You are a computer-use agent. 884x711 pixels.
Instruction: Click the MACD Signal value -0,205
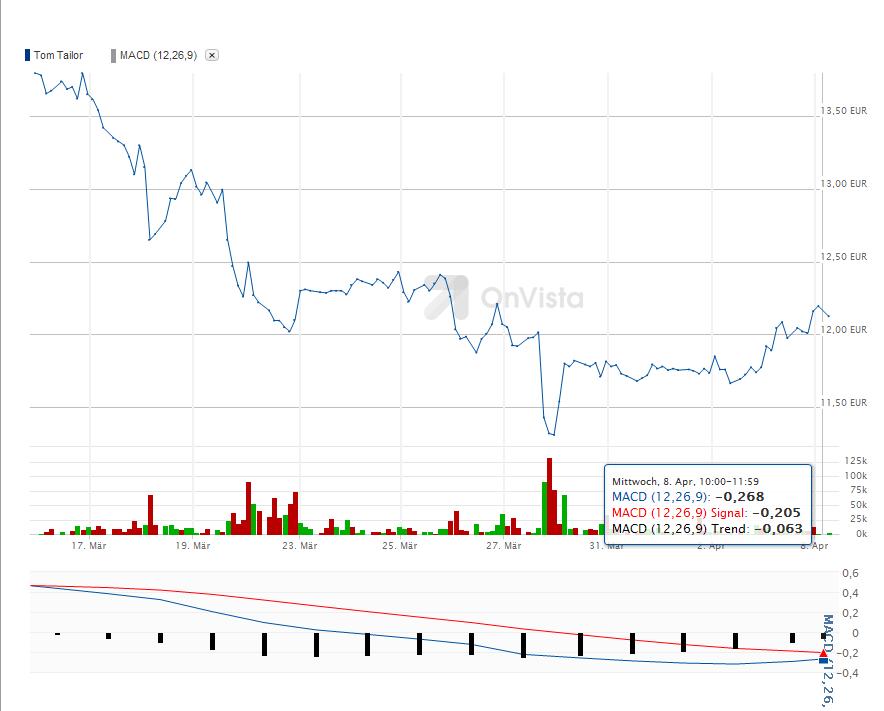pyautogui.click(x=776, y=513)
